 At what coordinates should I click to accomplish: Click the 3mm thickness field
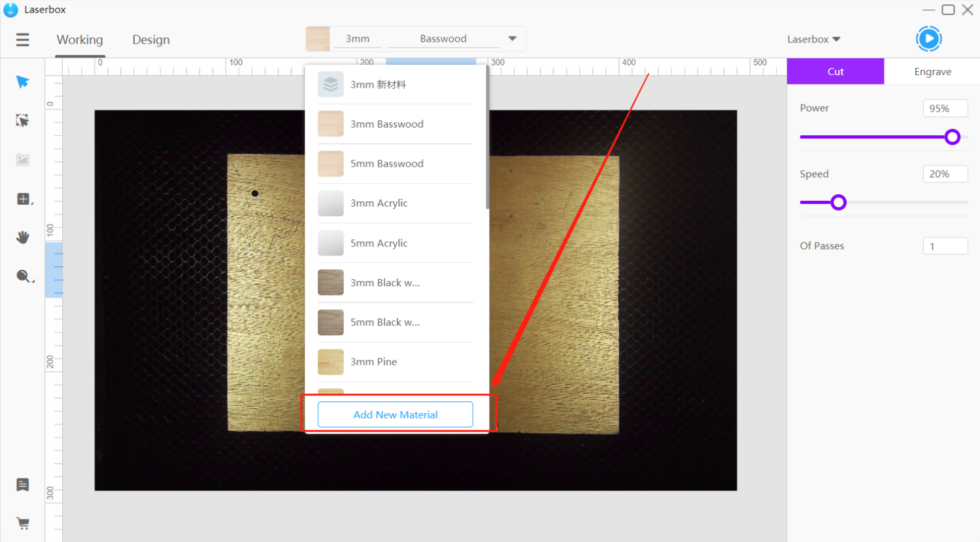point(357,39)
